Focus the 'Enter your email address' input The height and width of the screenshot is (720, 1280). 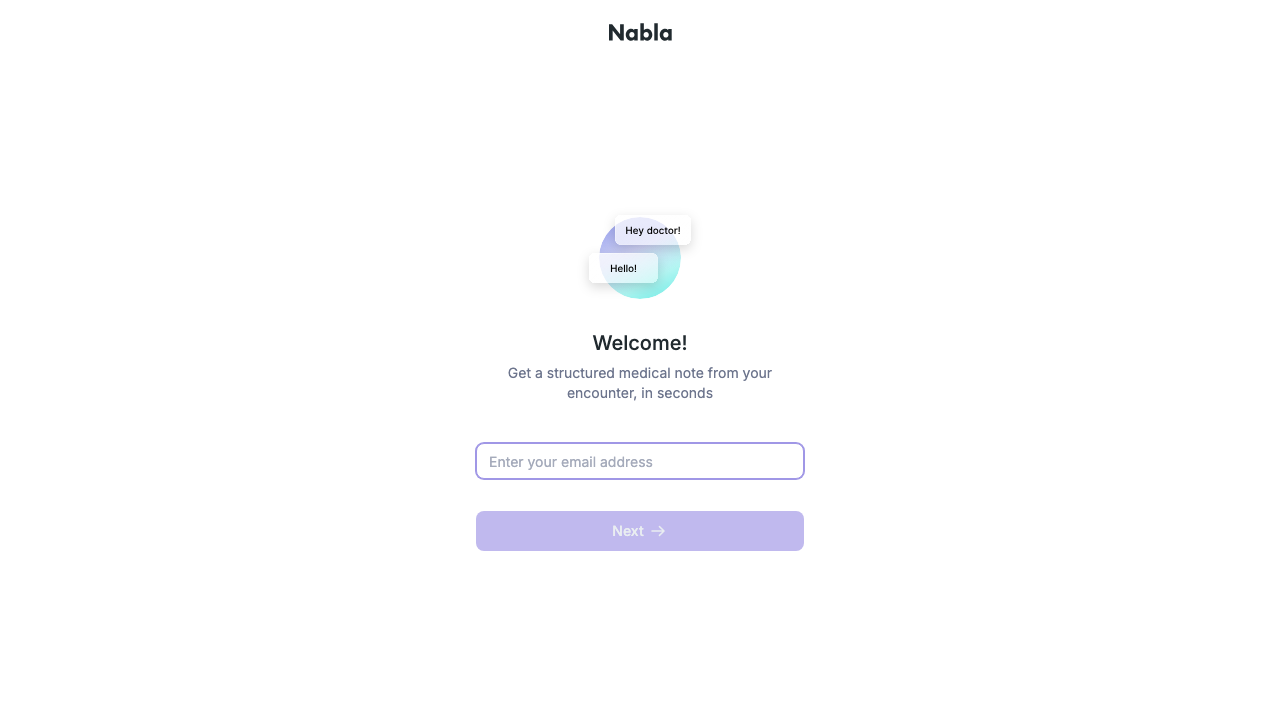point(640,461)
